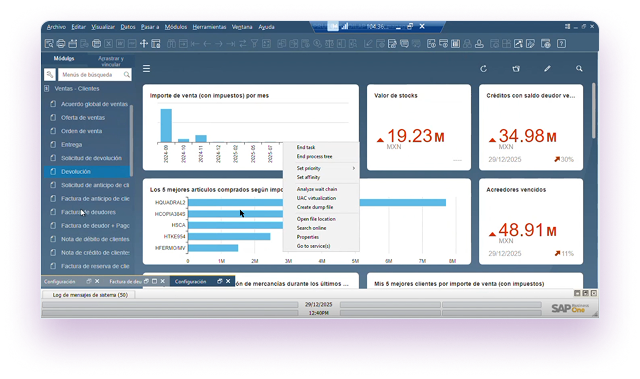Viewport: 640px width, 379px height.
Task: Collapse the Ventas - Clientes tree node
Action: [x=47, y=89]
